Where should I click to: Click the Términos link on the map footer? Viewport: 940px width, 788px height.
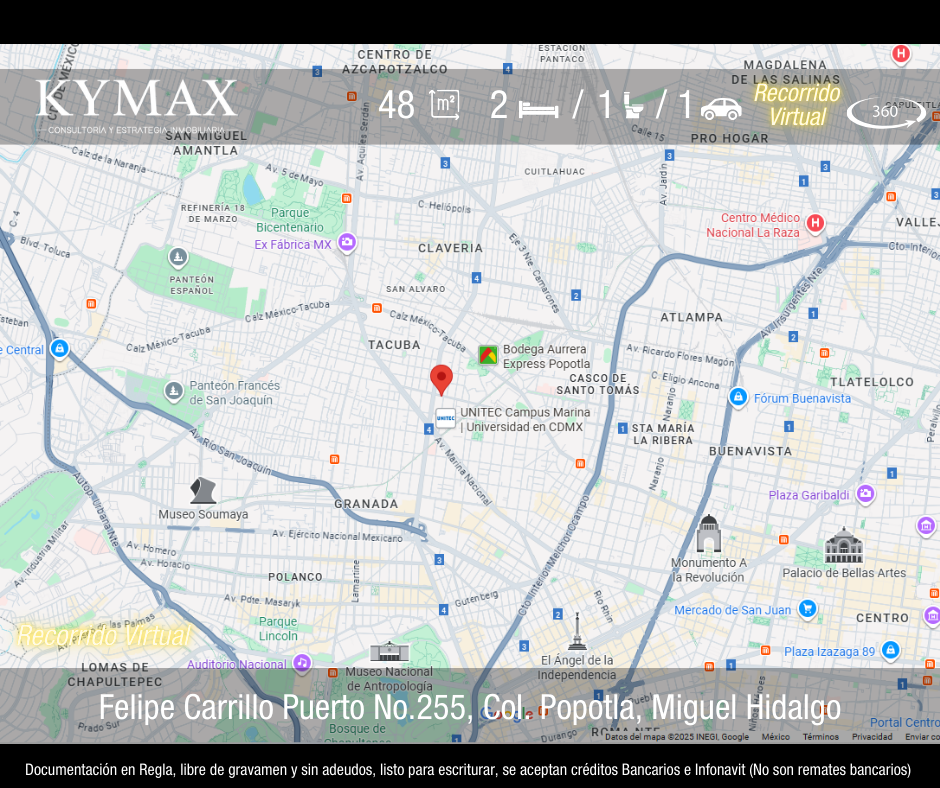[821, 736]
